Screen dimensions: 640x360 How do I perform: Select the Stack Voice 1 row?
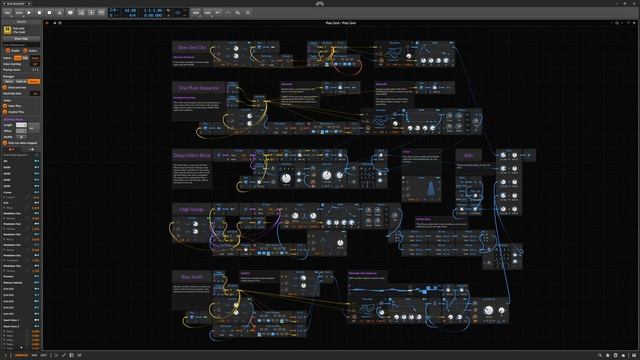point(21,320)
